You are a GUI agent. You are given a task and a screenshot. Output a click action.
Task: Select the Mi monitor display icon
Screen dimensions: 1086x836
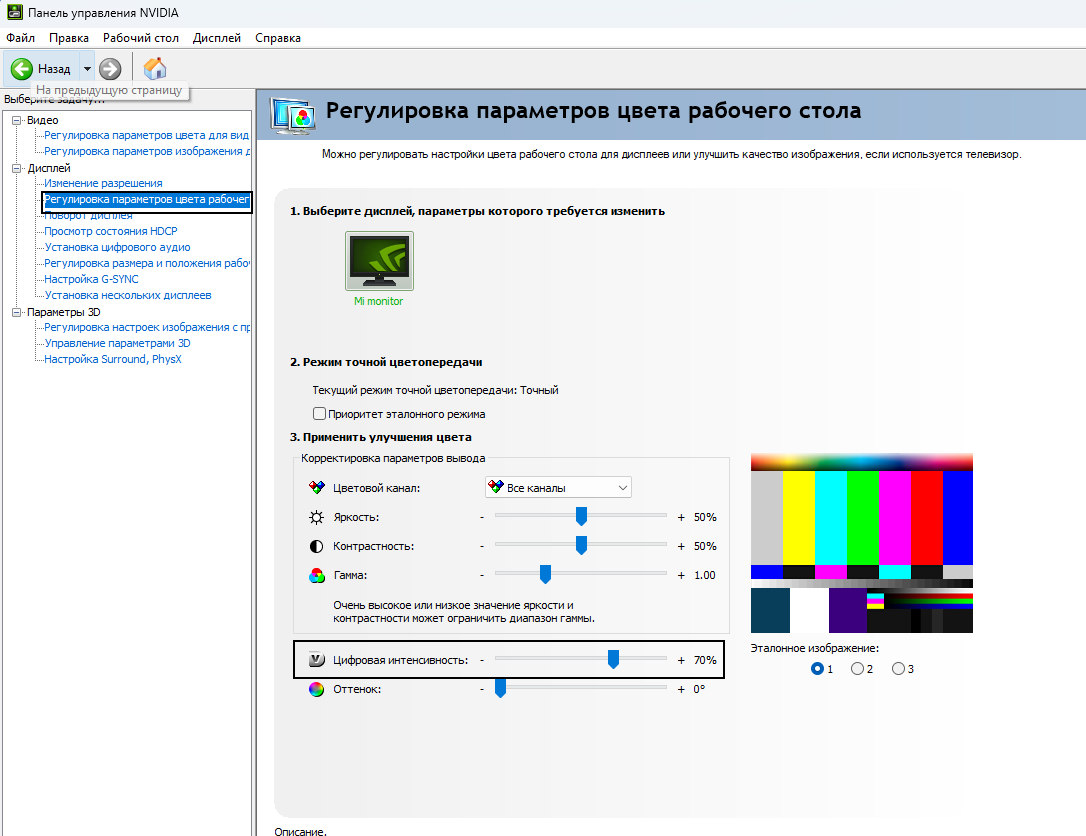pyautogui.click(x=379, y=261)
